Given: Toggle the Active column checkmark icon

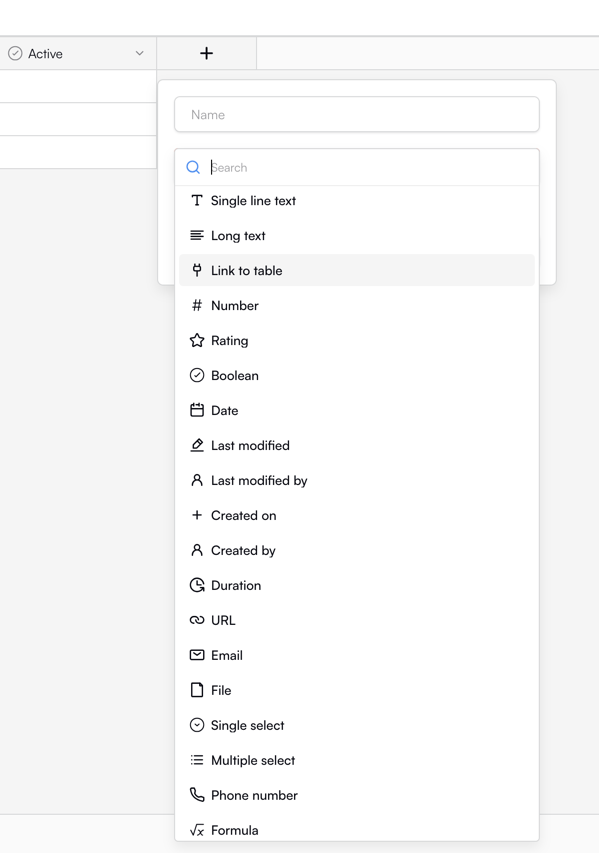Looking at the screenshot, I should coord(15,53).
